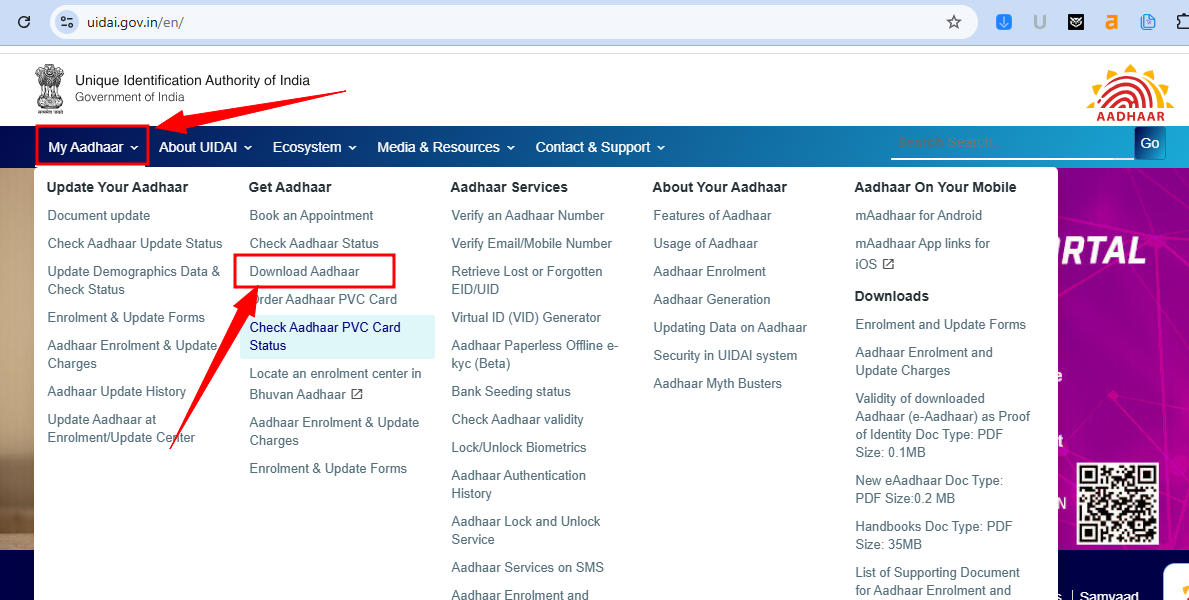
Task: Open site information icon in address bar
Action: 67,22
